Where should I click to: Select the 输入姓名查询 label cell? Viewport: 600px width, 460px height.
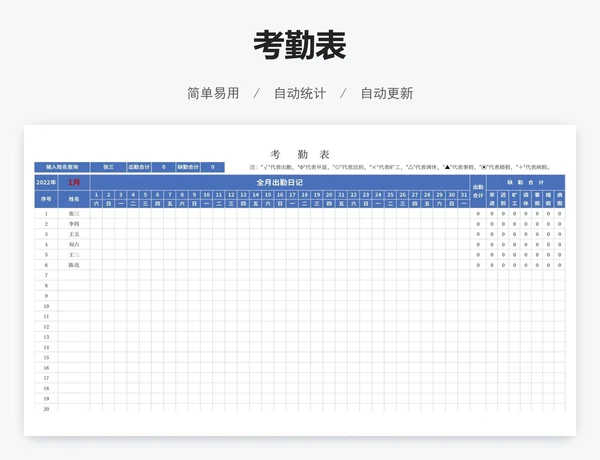[x=62, y=167]
